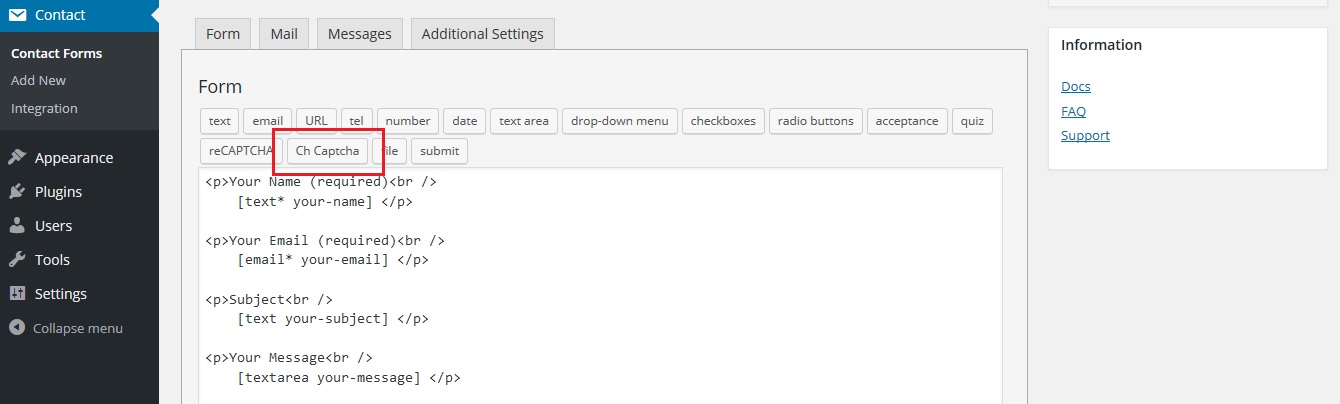Insert a drop-down menu tag
The width and height of the screenshot is (1340, 404).
point(620,121)
